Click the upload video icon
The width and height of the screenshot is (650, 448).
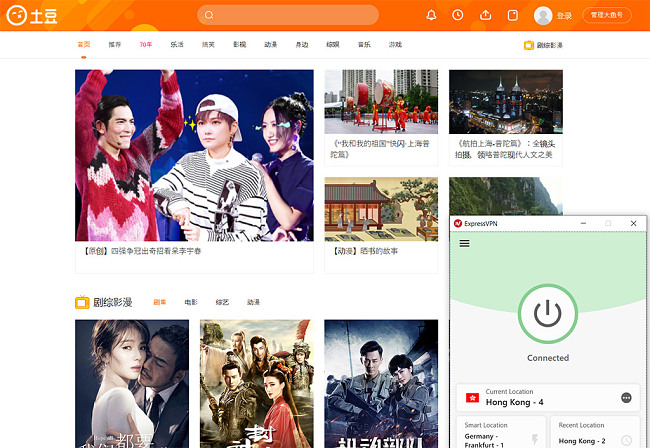click(485, 15)
